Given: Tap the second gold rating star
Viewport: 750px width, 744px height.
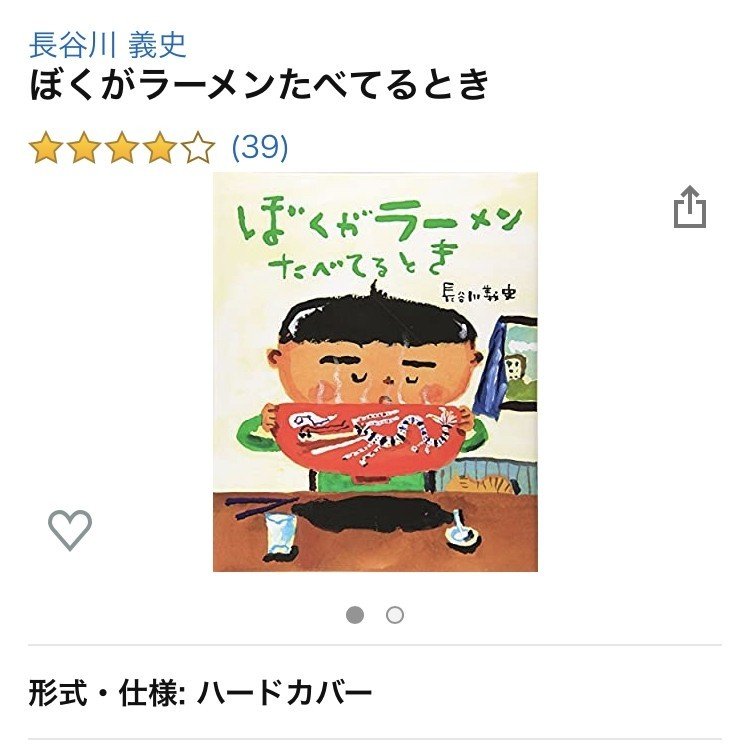Looking at the screenshot, I should click(x=84, y=148).
